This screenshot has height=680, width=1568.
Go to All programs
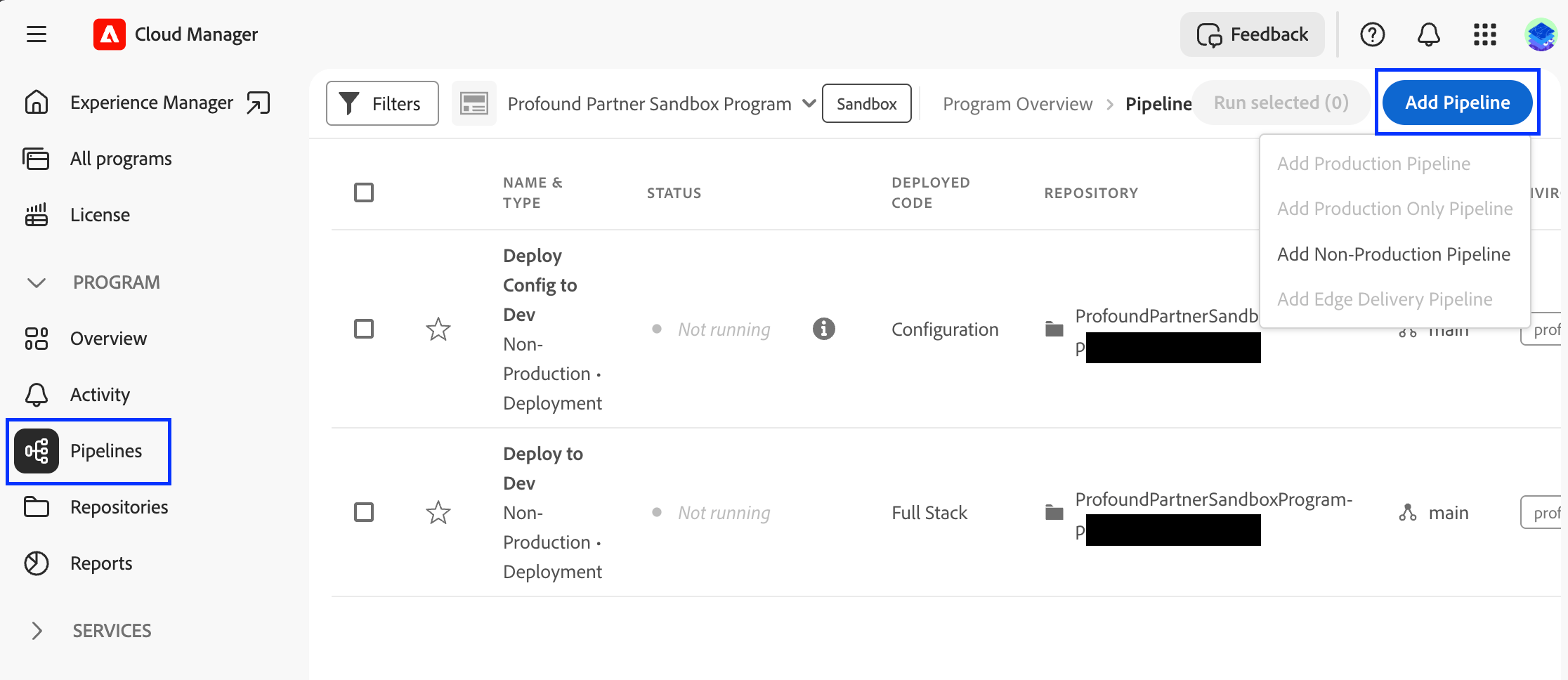pos(121,159)
